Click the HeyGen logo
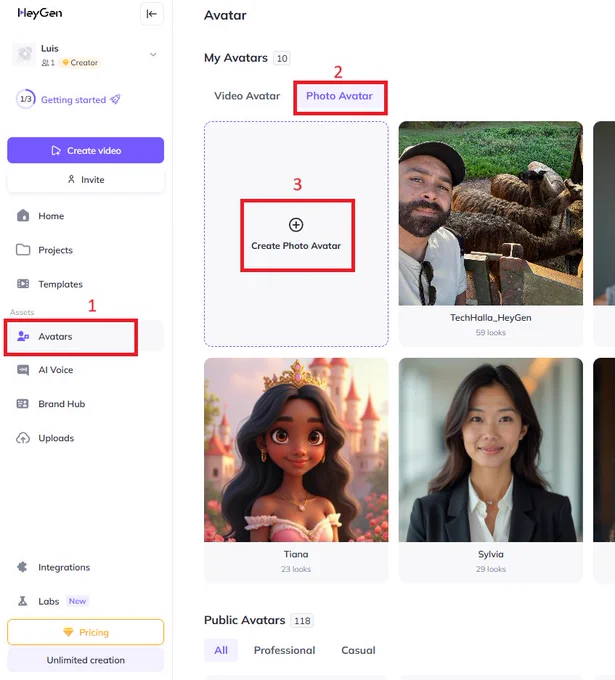615x680 pixels. (x=40, y=13)
